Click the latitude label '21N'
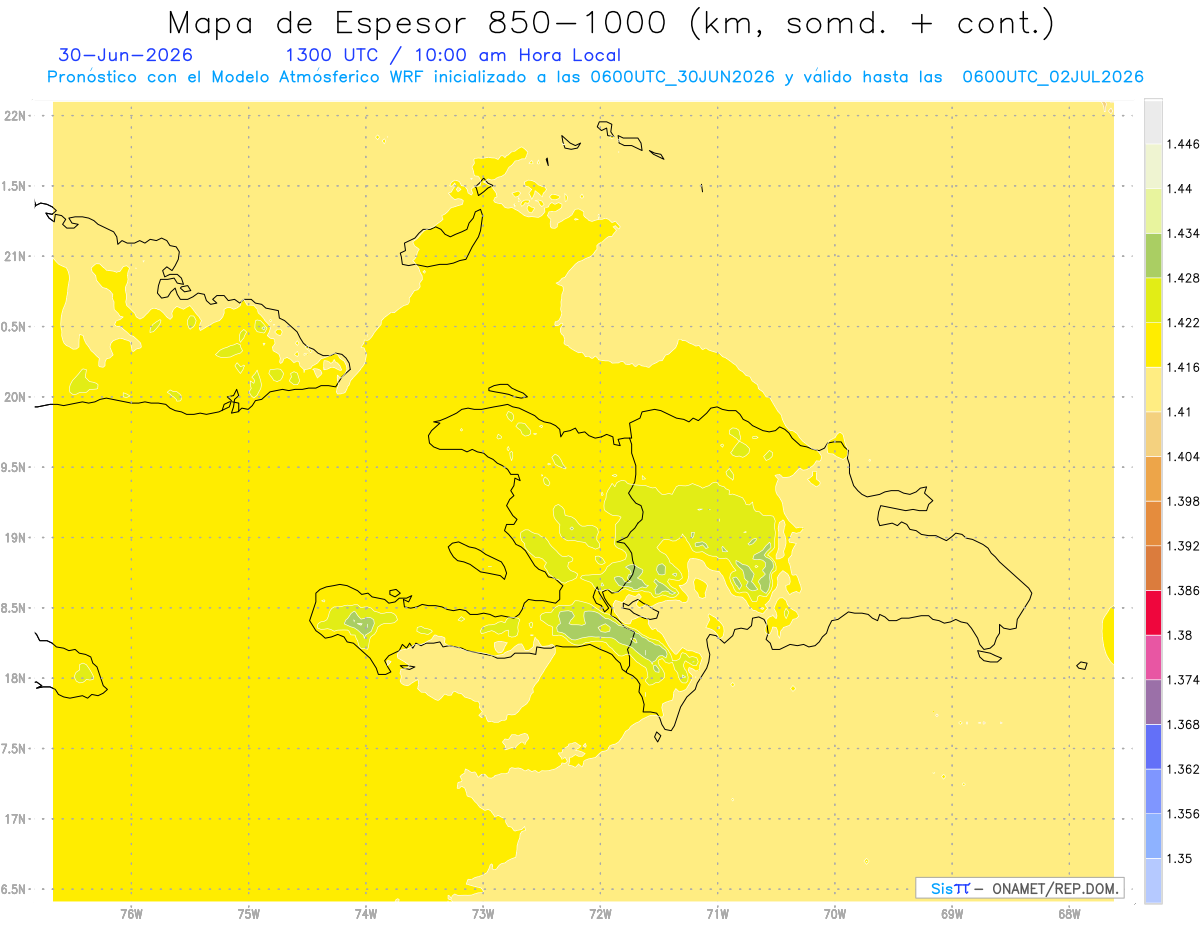The width and height of the screenshot is (1200, 927). tap(15, 256)
